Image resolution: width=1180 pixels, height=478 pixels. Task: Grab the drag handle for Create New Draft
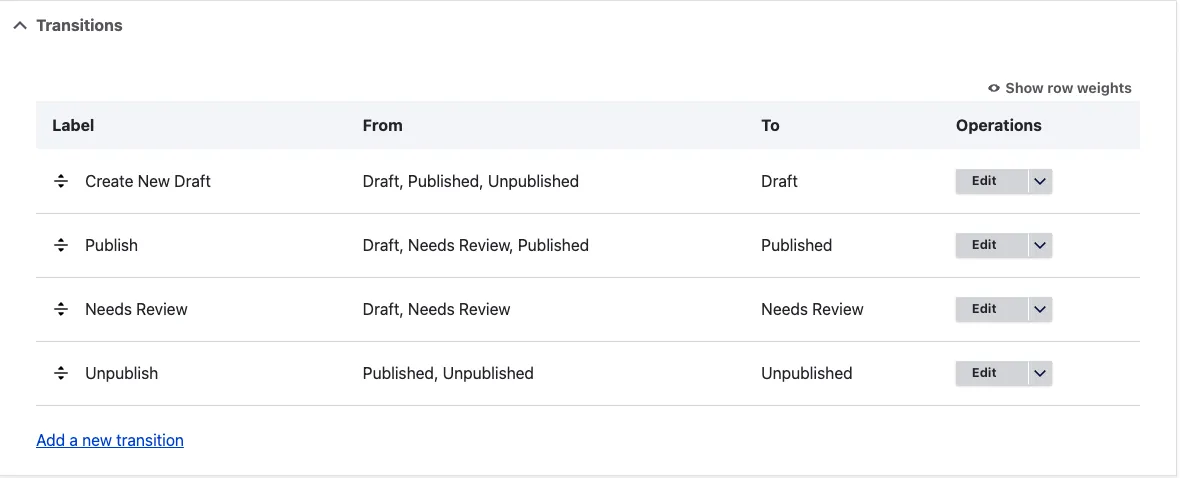61,181
